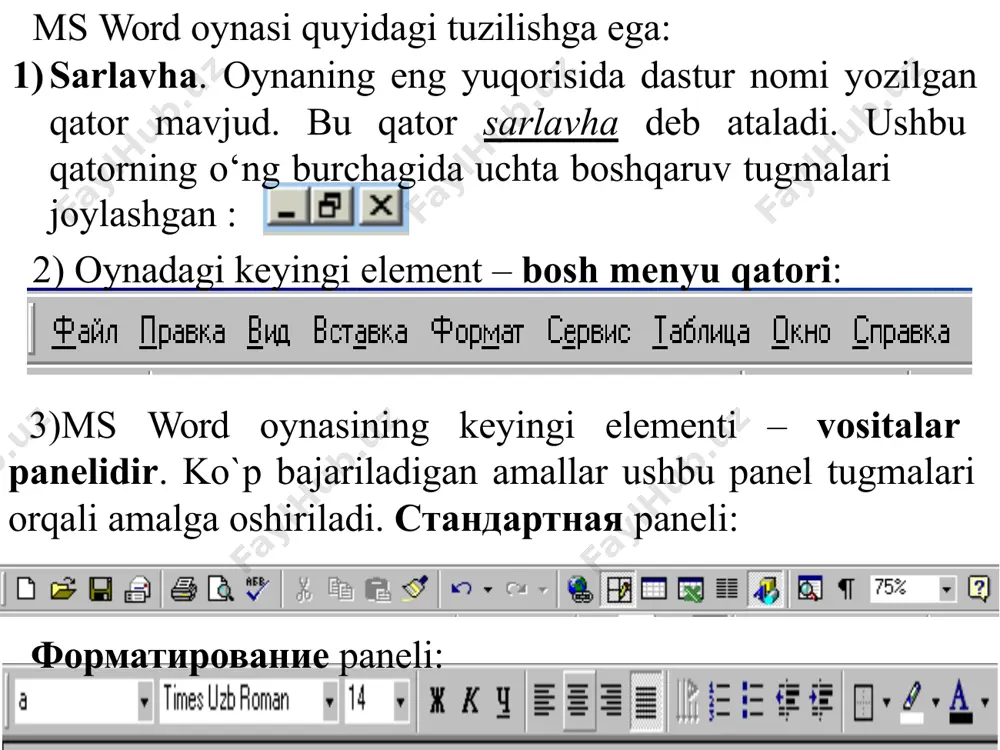This screenshot has width=1000, height=750.
Task: Click the Redo arrow icon
Action: [517, 588]
